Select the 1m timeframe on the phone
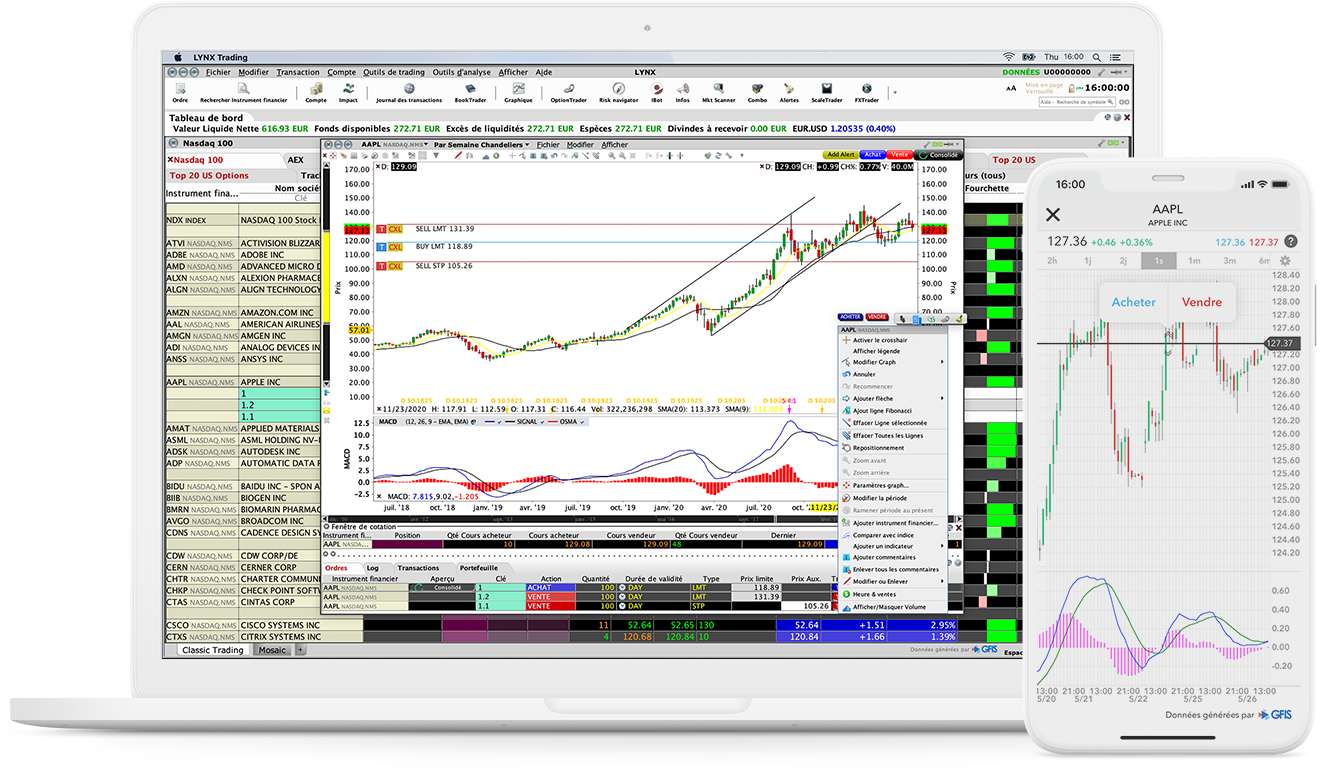This screenshot has height=768, width=1328. (x=1194, y=261)
